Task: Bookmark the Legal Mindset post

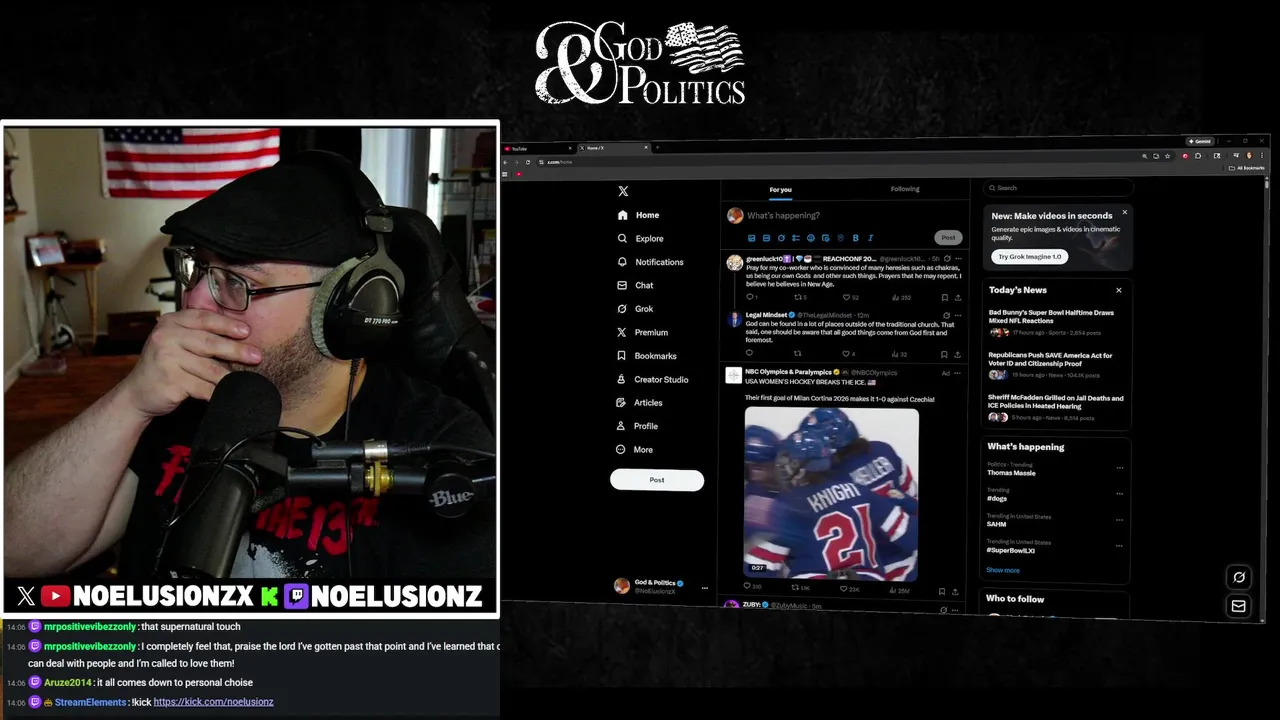Action: click(944, 354)
